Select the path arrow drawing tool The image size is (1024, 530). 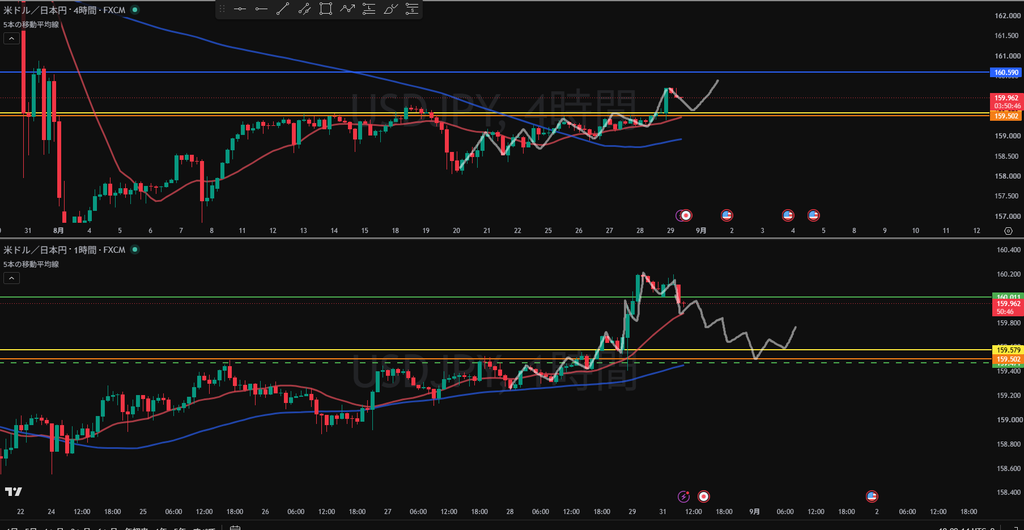point(347,9)
